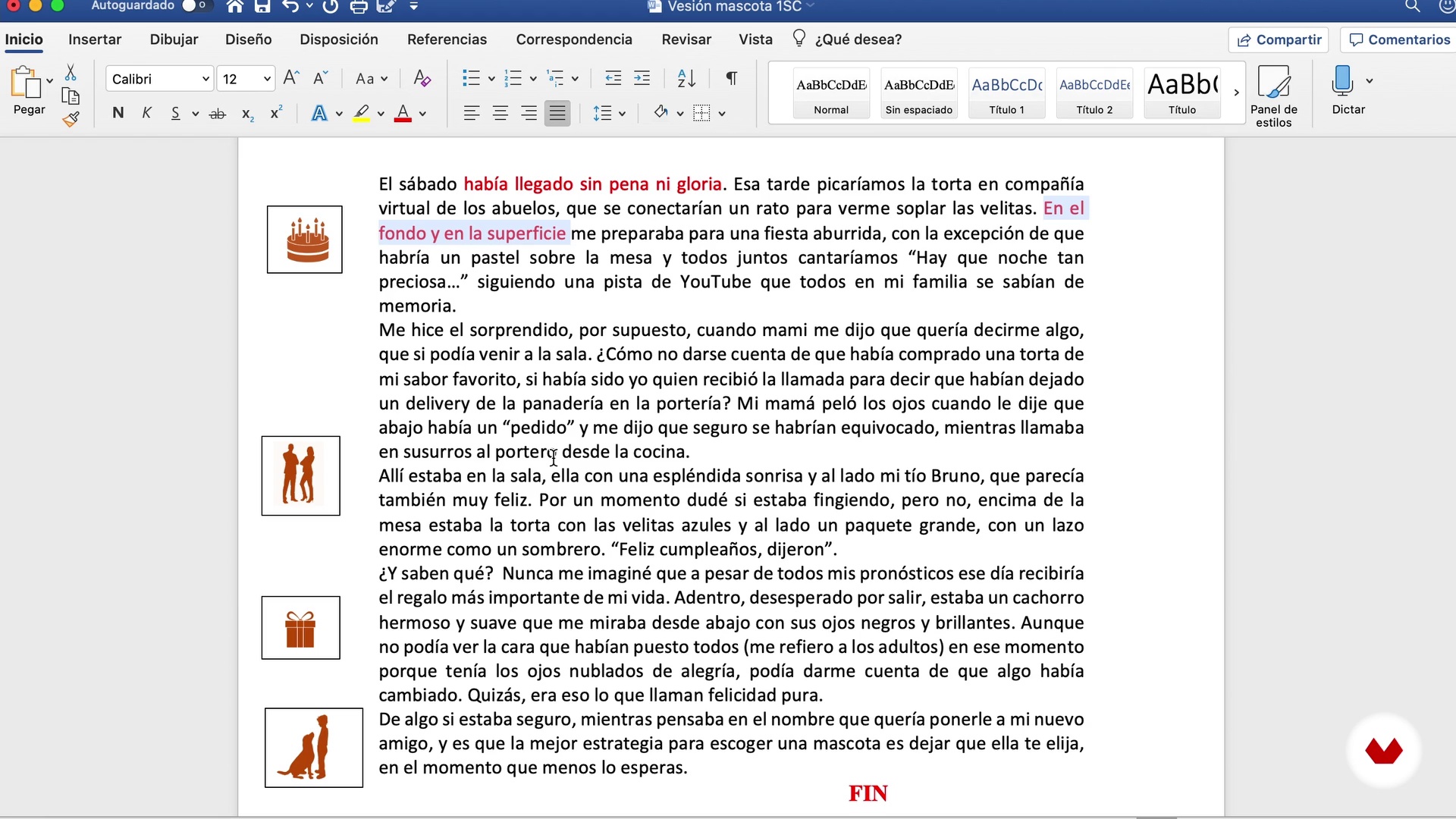Click the Clear formatting eraser icon
1456x819 pixels.
click(422, 78)
